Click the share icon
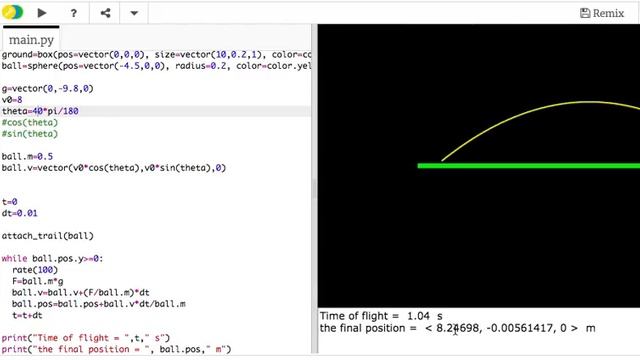 (x=105, y=13)
